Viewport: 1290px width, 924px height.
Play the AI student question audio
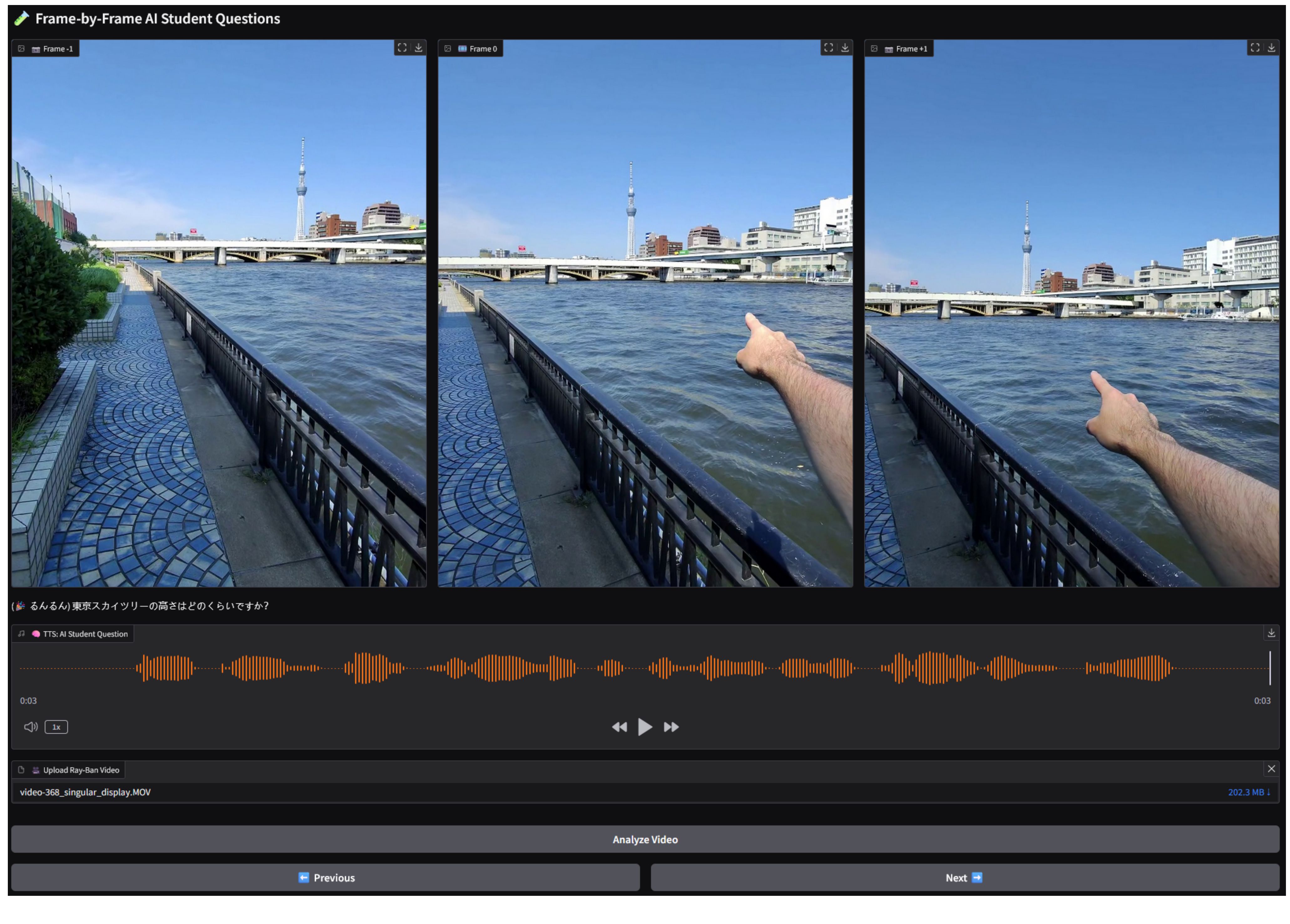tap(645, 727)
